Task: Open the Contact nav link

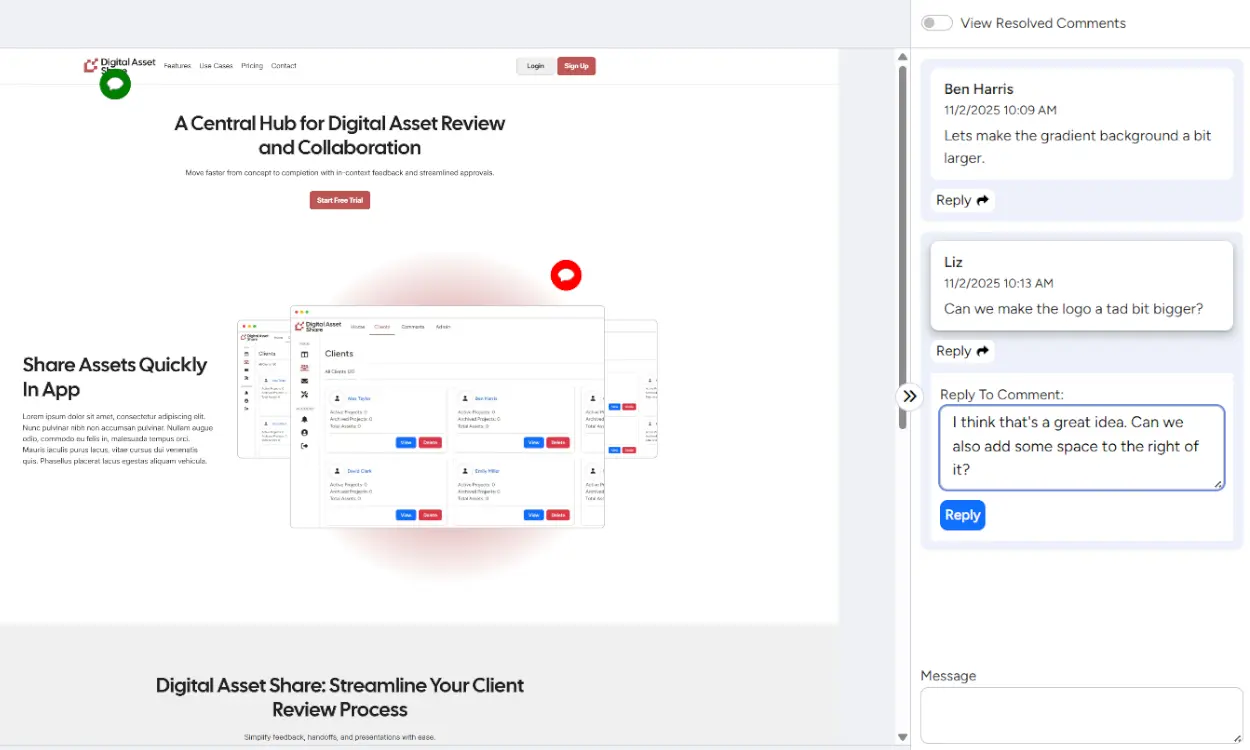Action: coord(284,66)
